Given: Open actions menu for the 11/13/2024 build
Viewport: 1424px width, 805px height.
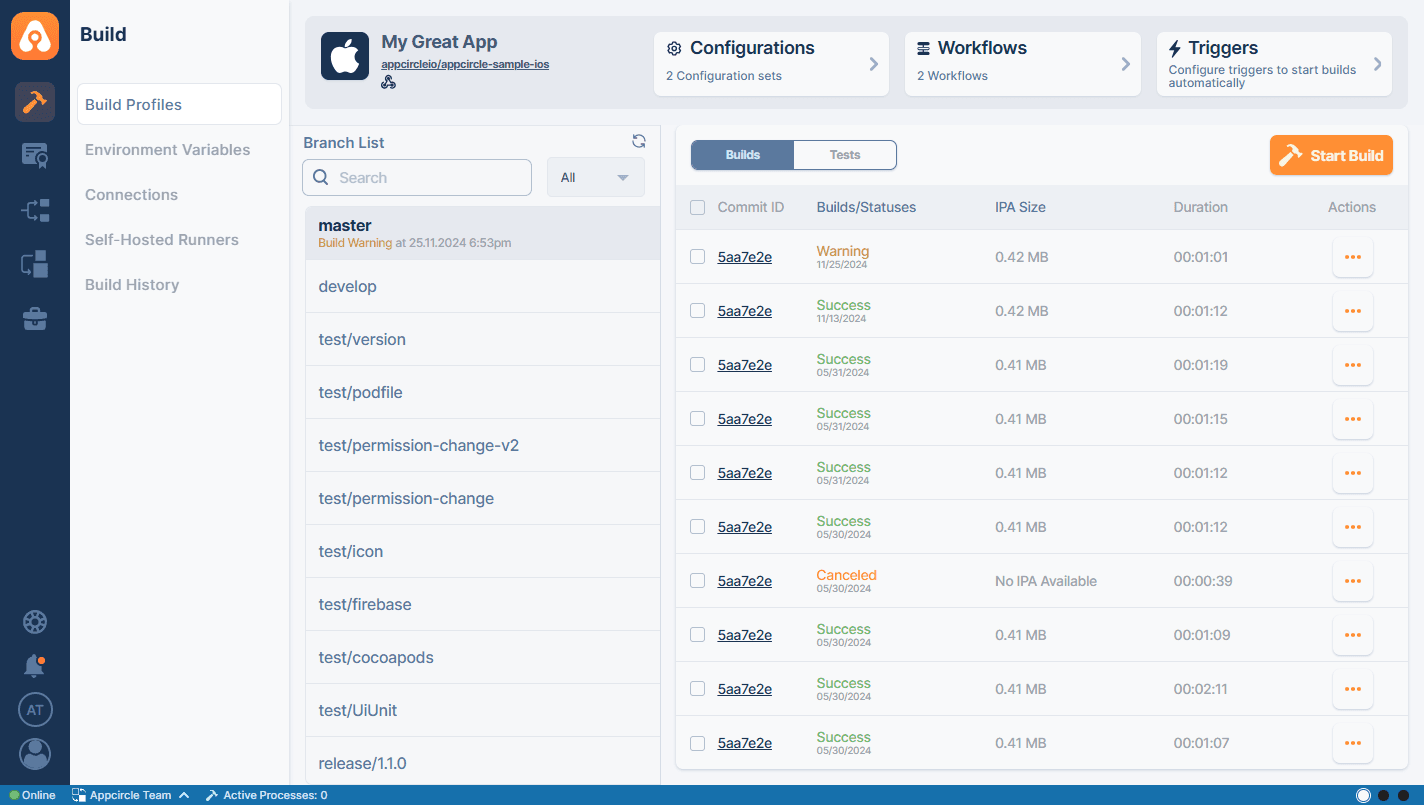Looking at the screenshot, I should pos(1353,311).
